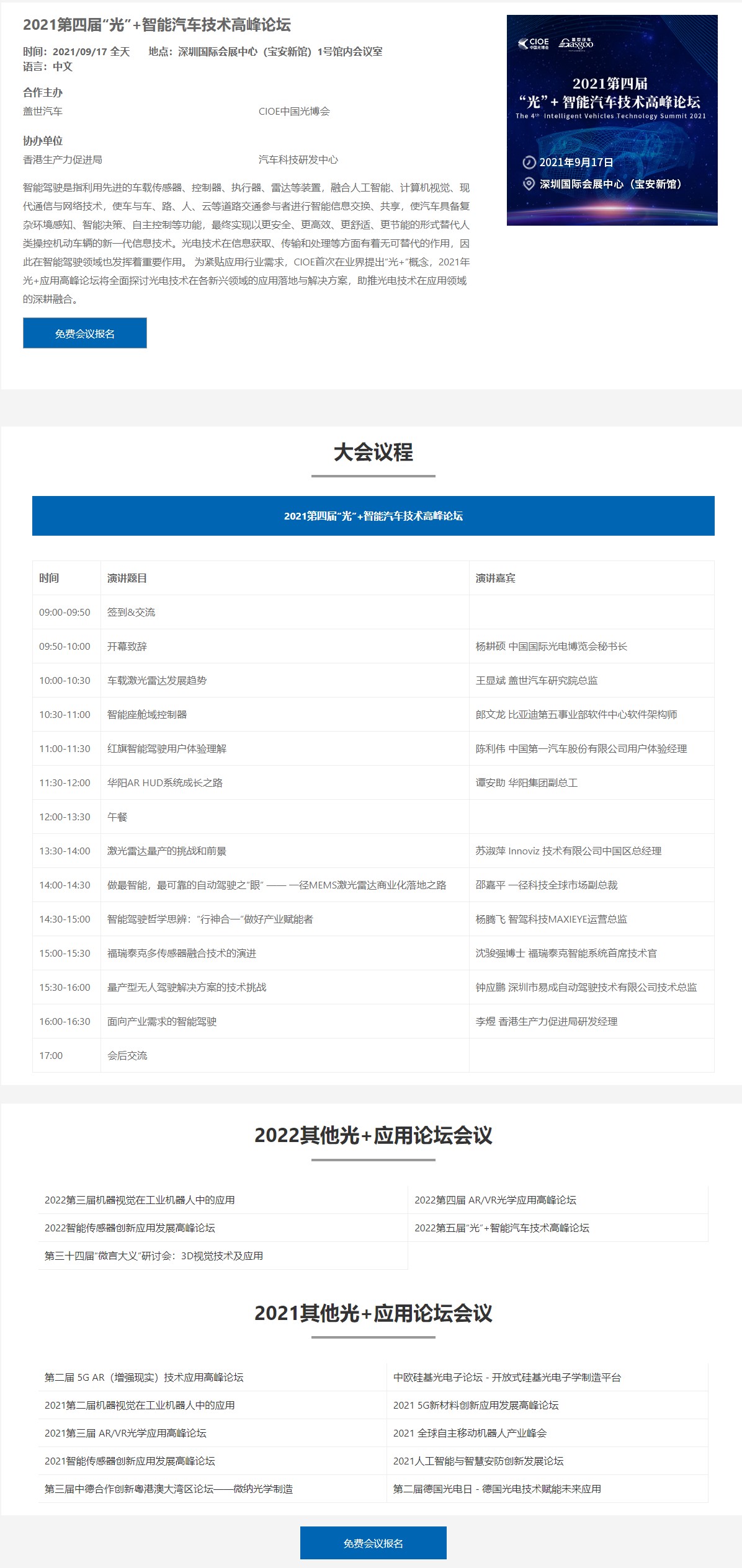Viewport: 742px width, 1568px height.
Task: Select topic 量产型无人驾驶解决方案的技术挑战
Action: [187, 987]
